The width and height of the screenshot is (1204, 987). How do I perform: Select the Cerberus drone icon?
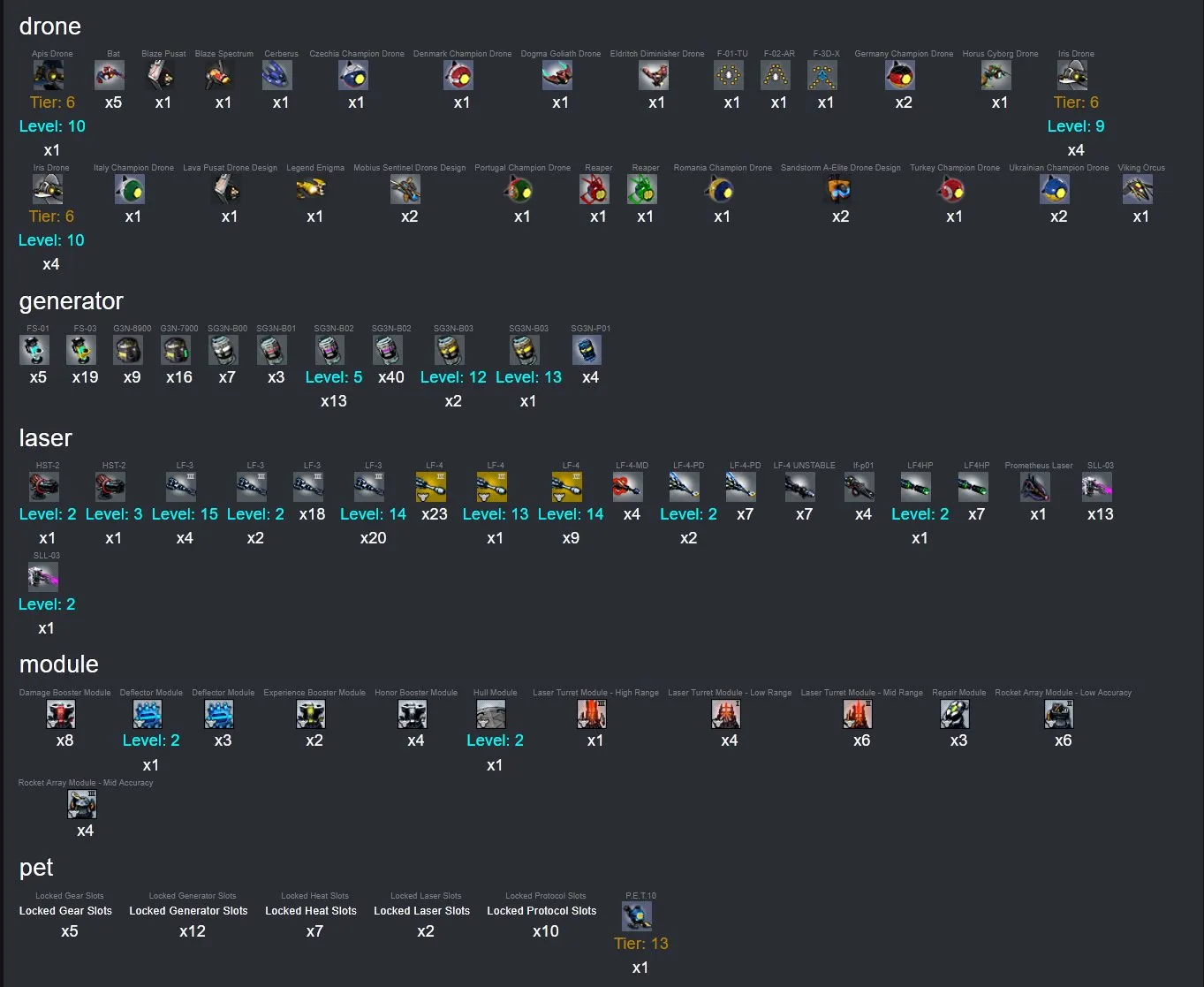[x=276, y=76]
